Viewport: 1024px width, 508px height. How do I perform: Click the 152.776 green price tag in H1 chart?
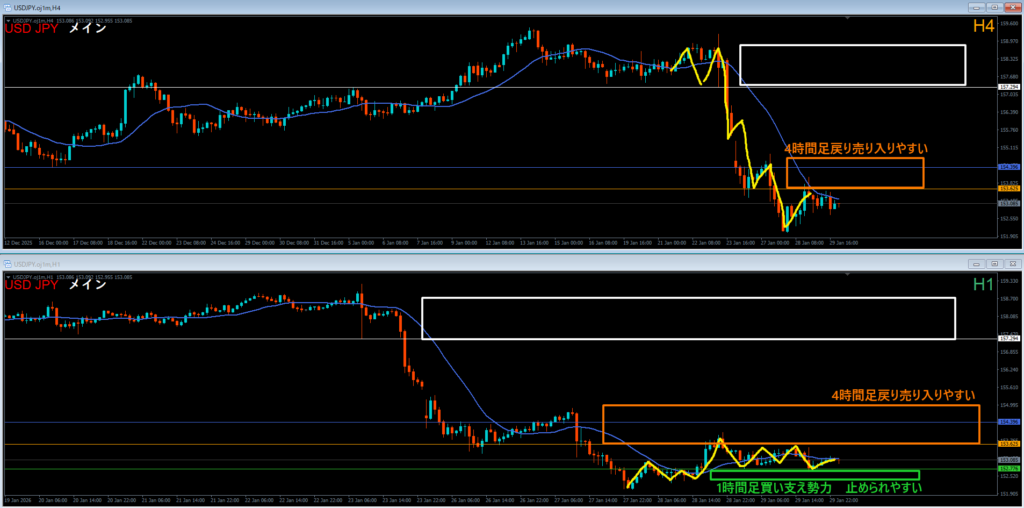(x=1008, y=469)
